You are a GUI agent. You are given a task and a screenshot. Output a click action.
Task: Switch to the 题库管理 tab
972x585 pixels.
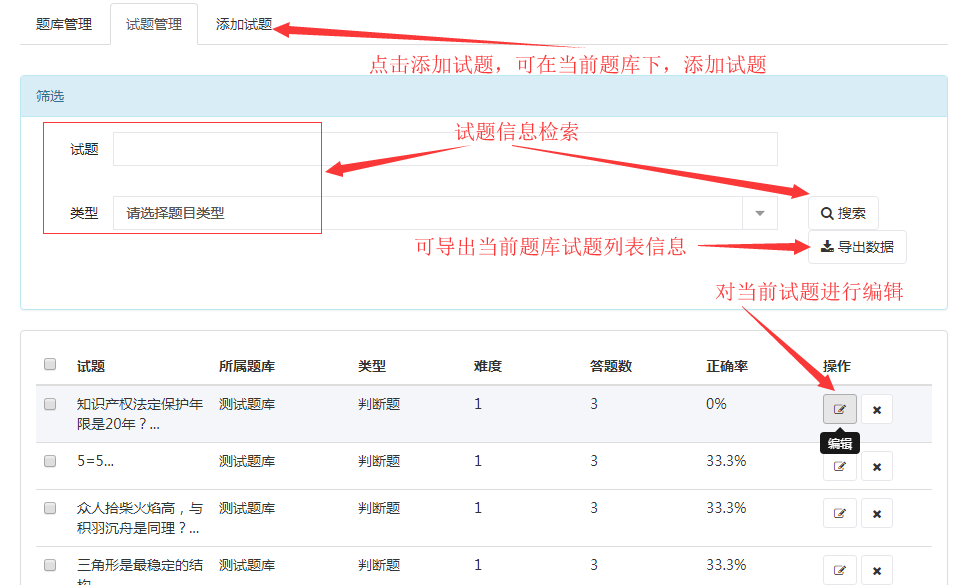[x=64, y=24]
